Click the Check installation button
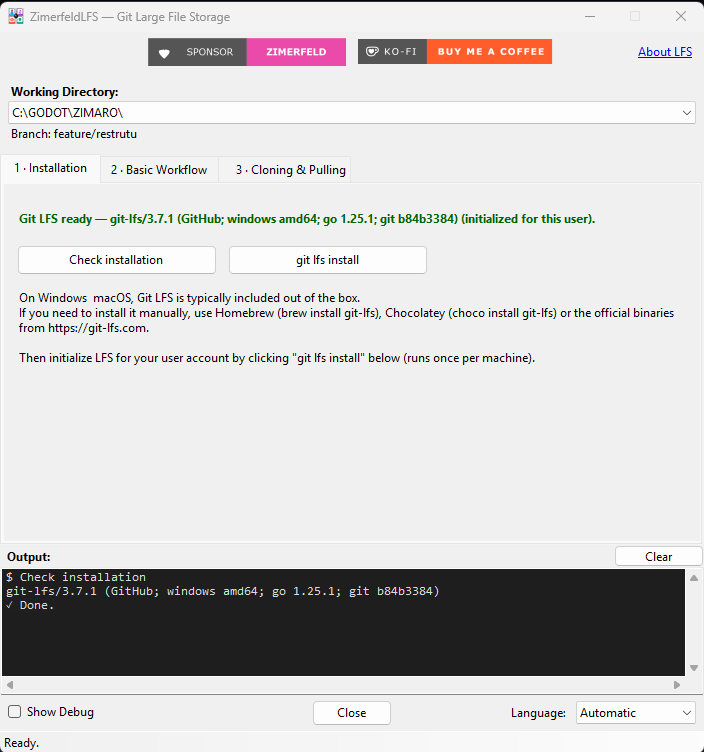This screenshot has height=752, width=704. (x=117, y=260)
